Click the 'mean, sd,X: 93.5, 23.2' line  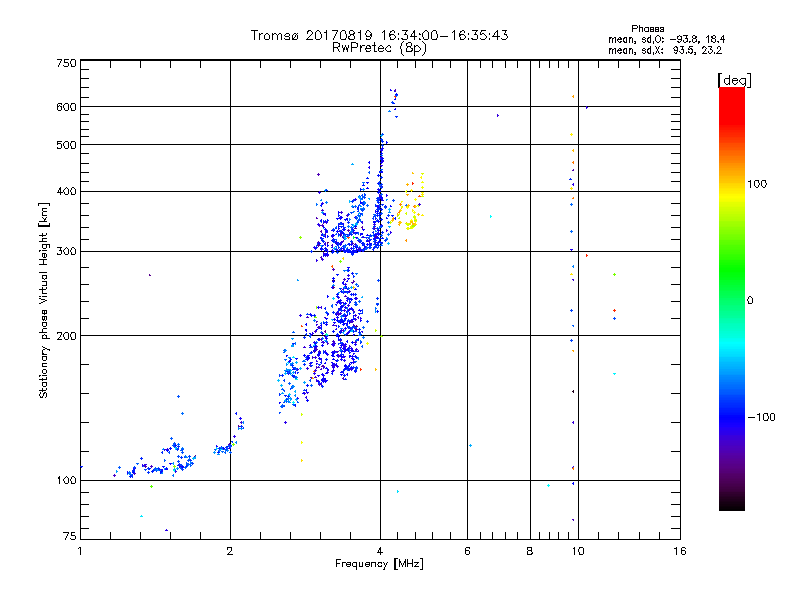coord(665,50)
